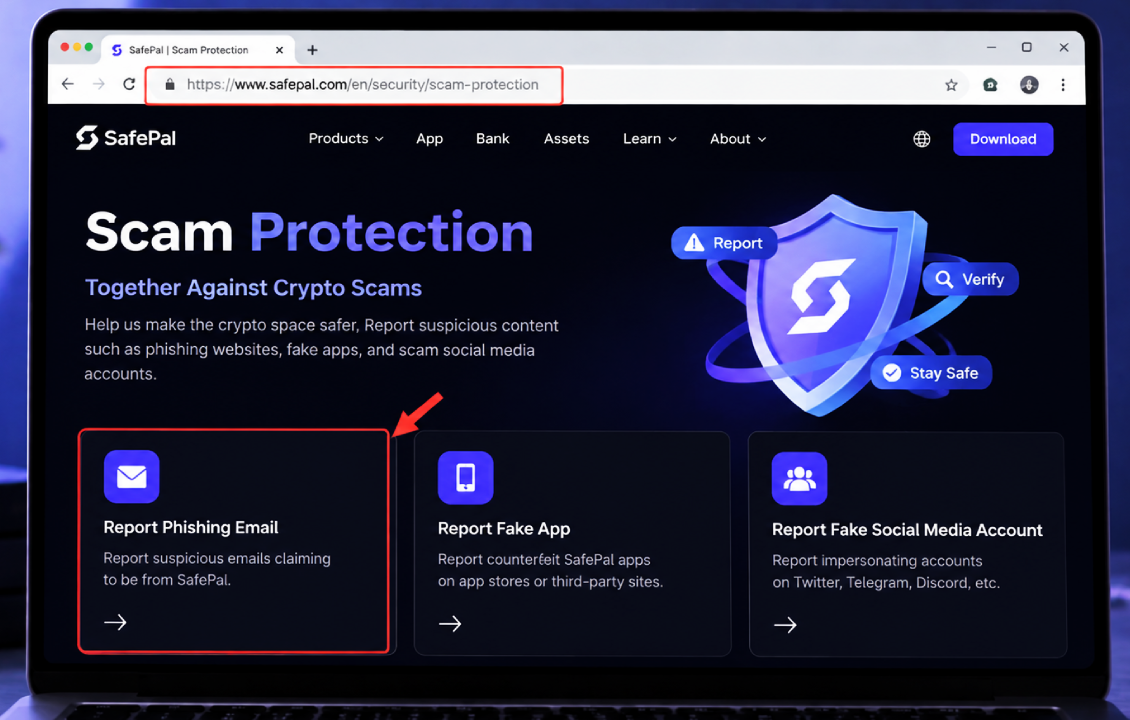Select the SafePal | Scam Protection tab
1130x720 pixels.
click(197, 50)
